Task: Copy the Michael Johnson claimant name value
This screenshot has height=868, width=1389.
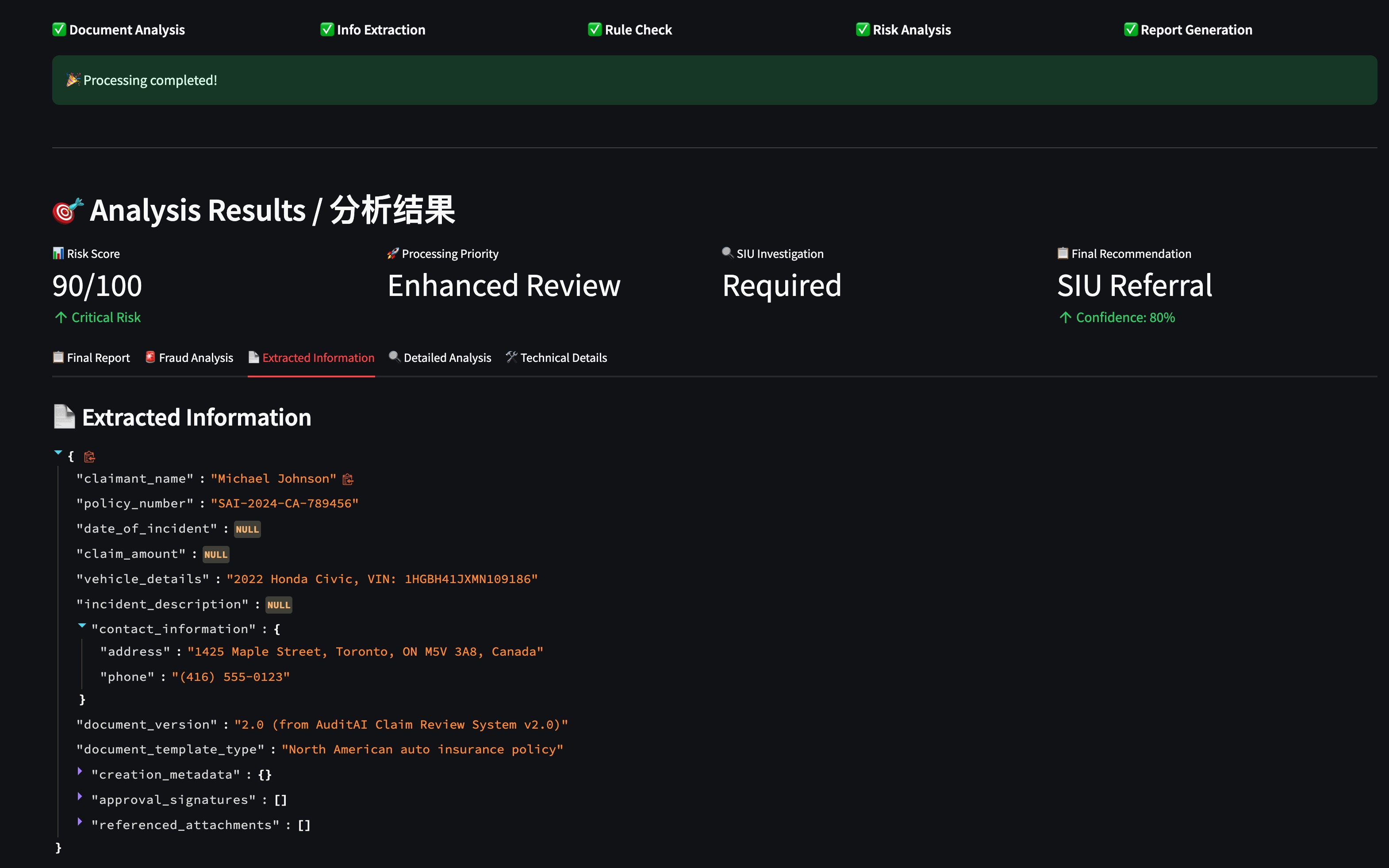Action: click(348, 480)
